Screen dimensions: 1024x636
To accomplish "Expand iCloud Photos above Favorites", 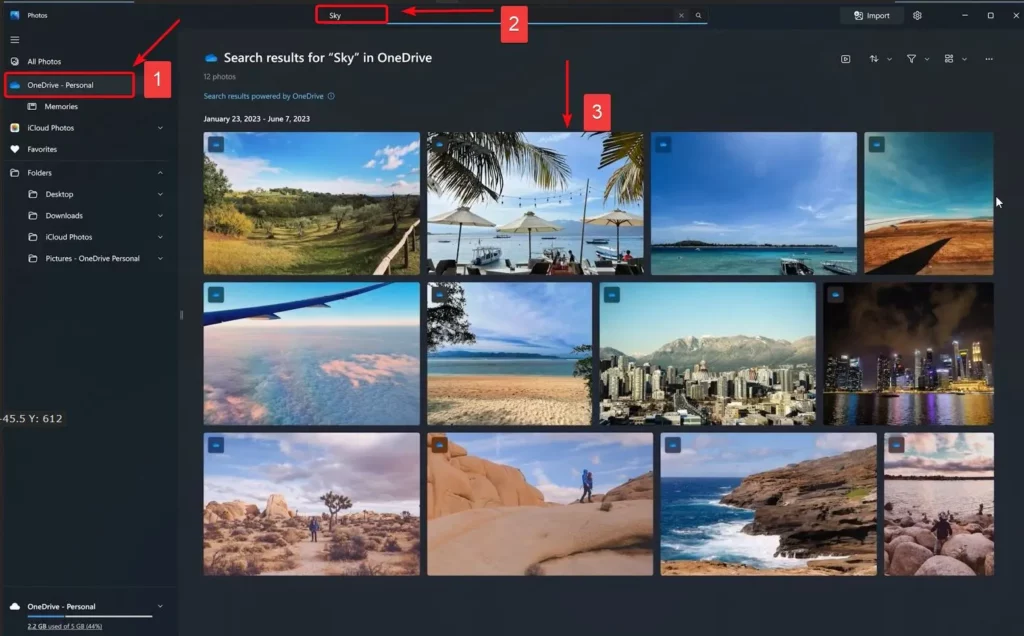I will 160,128.
